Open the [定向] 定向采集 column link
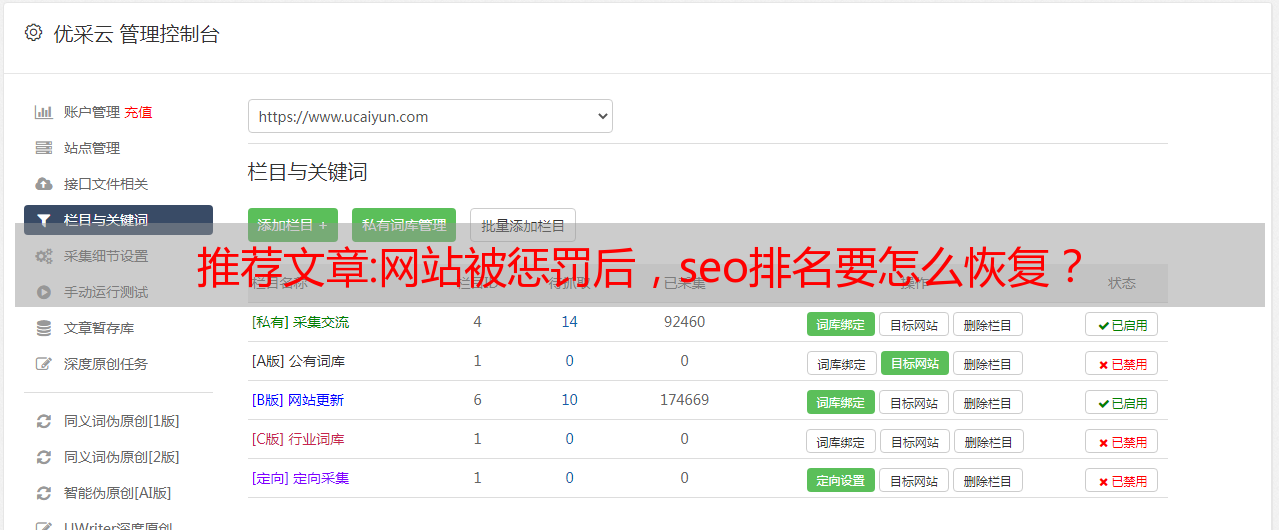 [300, 478]
